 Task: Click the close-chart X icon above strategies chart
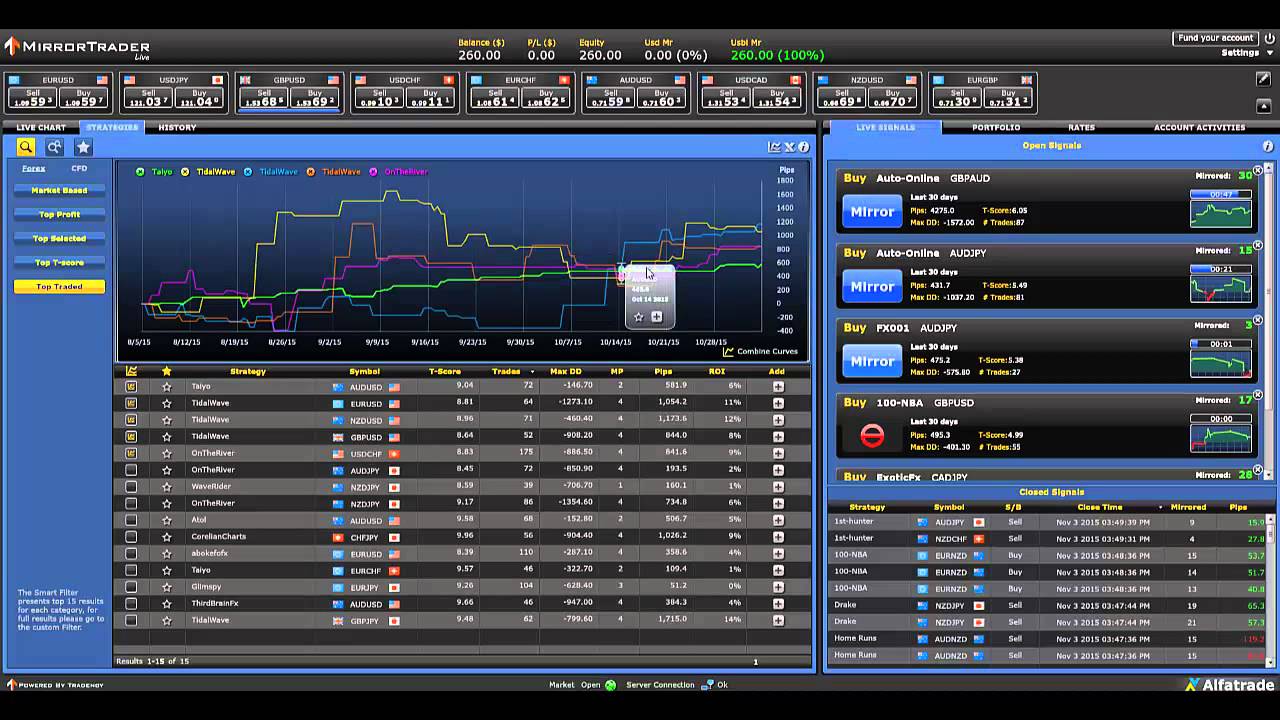(x=789, y=147)
